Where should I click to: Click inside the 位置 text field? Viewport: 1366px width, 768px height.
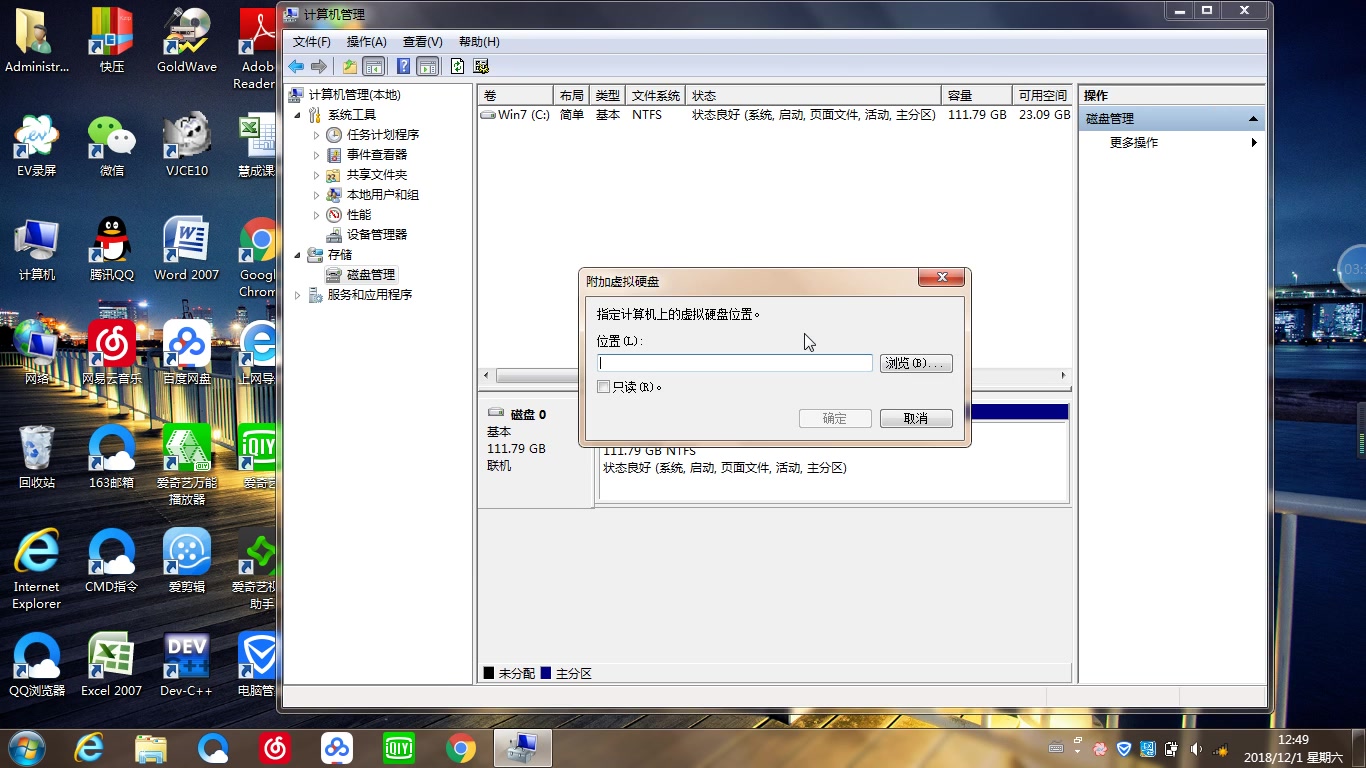coord(734,362)
